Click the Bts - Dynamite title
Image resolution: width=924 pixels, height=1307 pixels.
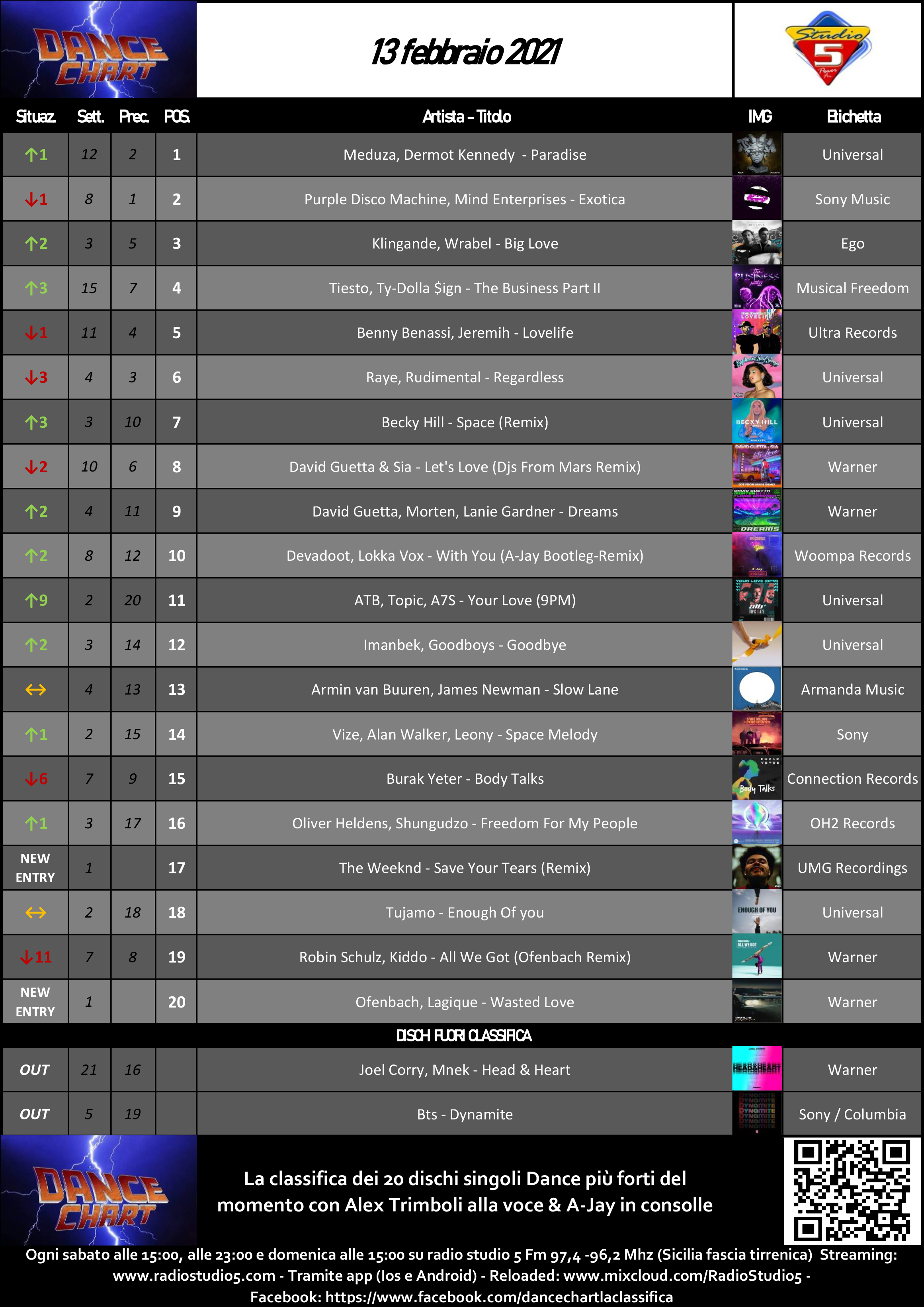(465, 1114)
